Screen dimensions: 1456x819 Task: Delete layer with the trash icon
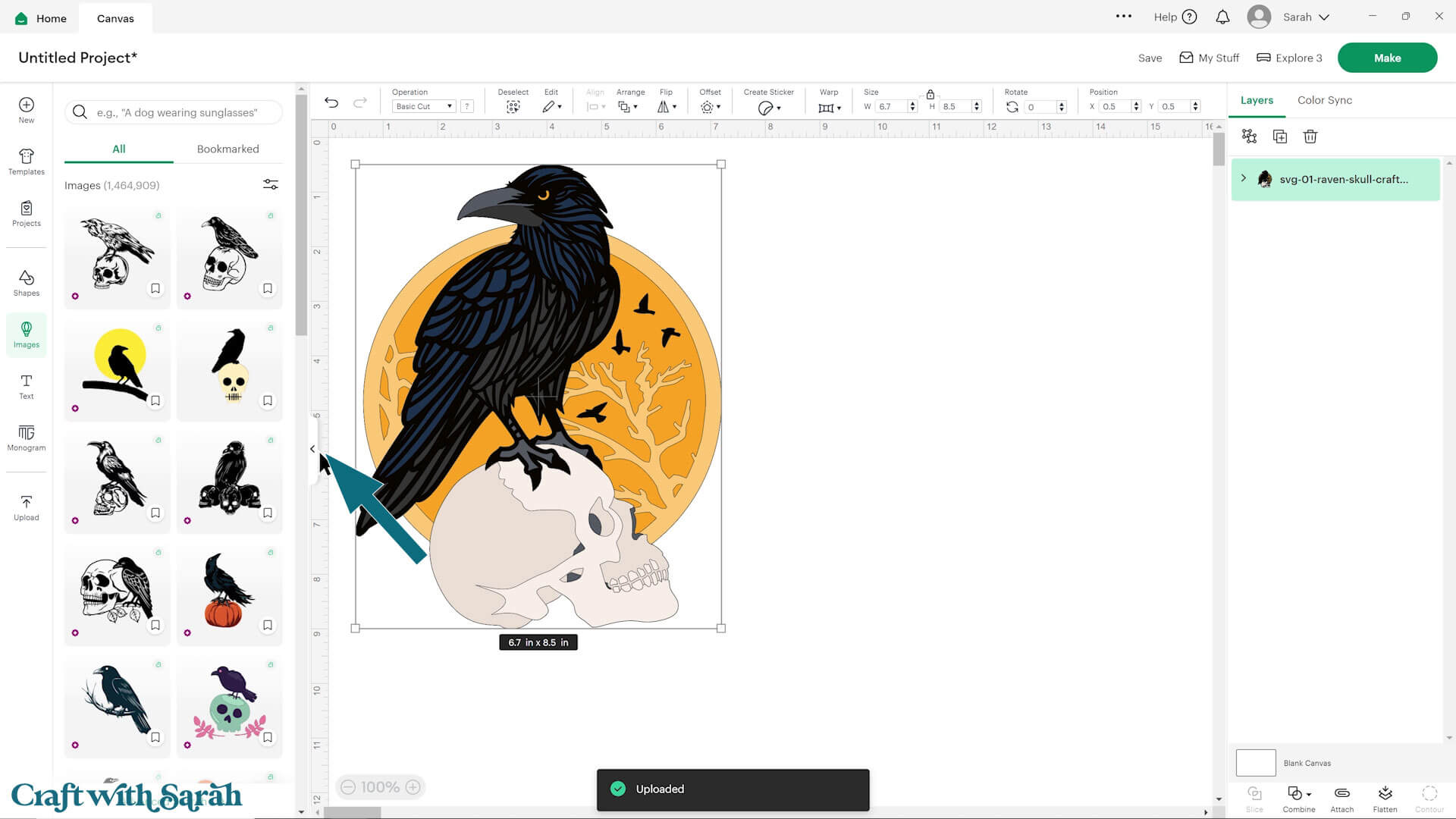pos(1310,136)
